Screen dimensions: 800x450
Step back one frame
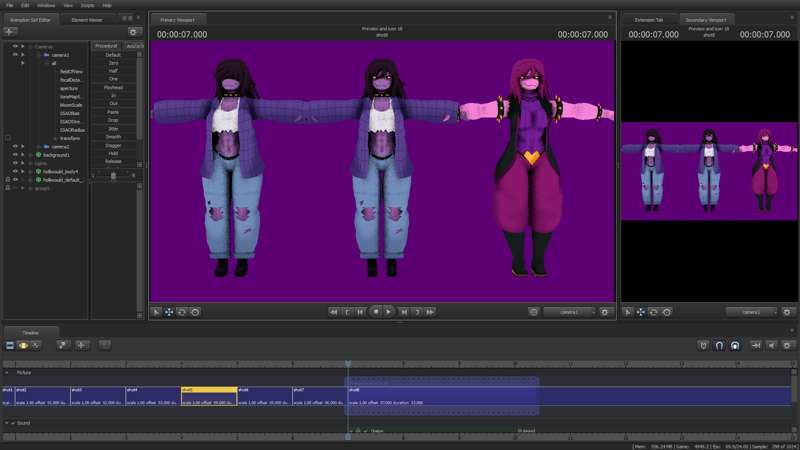(361, 312)
